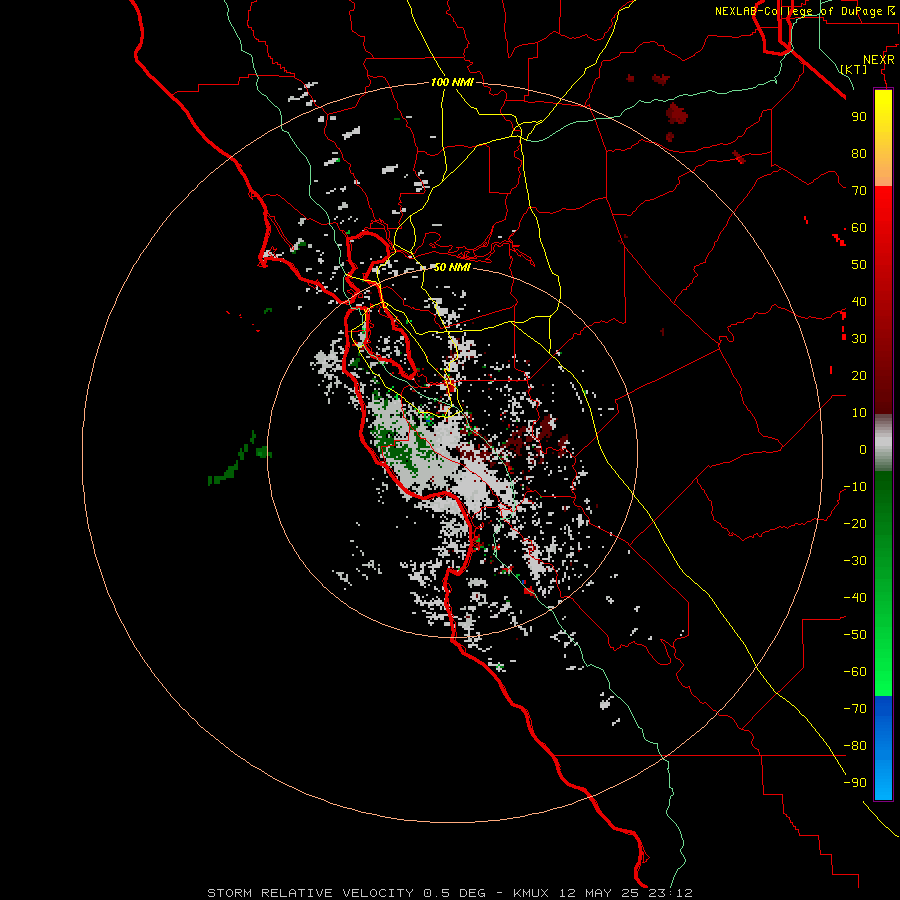Click the -10 value on the velocity scale
The image size is (900, 900).
tap(855, 487)
